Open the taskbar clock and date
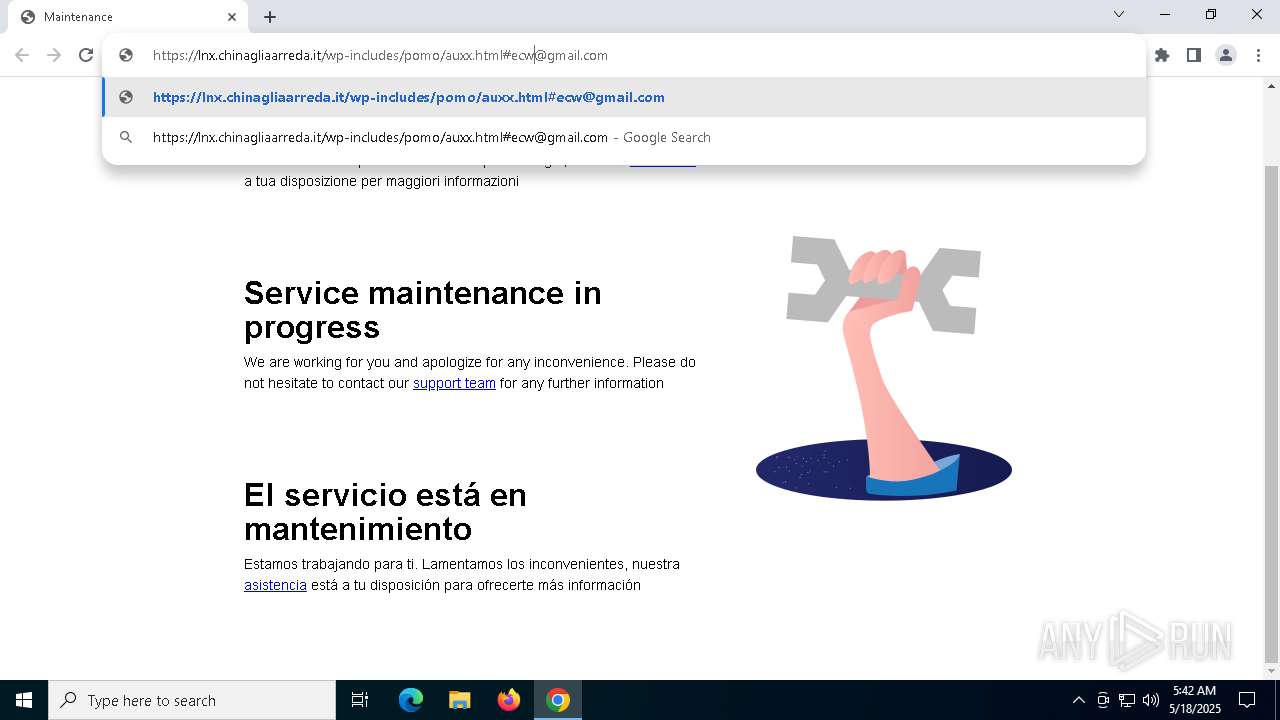The image size is (1280, 720). click(x=1195, y=700)
